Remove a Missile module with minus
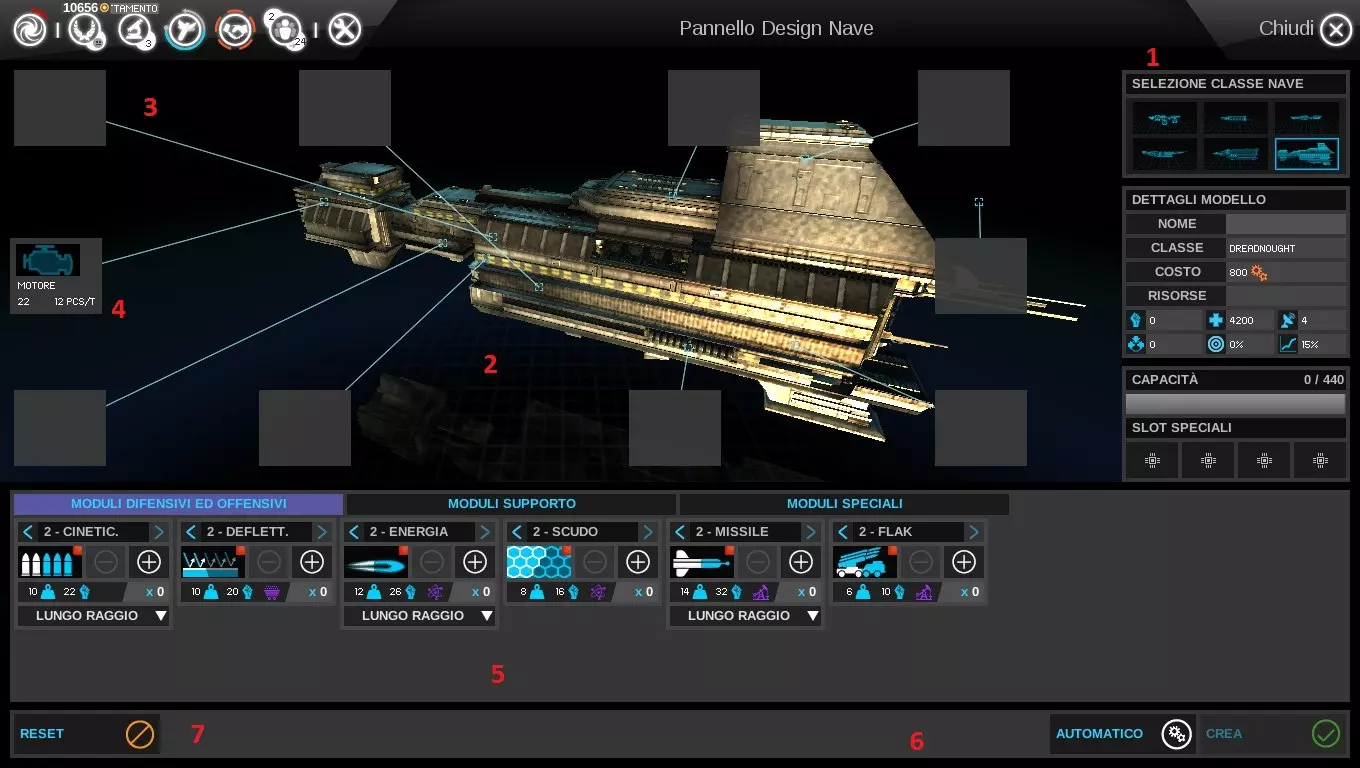The height and width of the screenshot is (768, 1360). 757,562
